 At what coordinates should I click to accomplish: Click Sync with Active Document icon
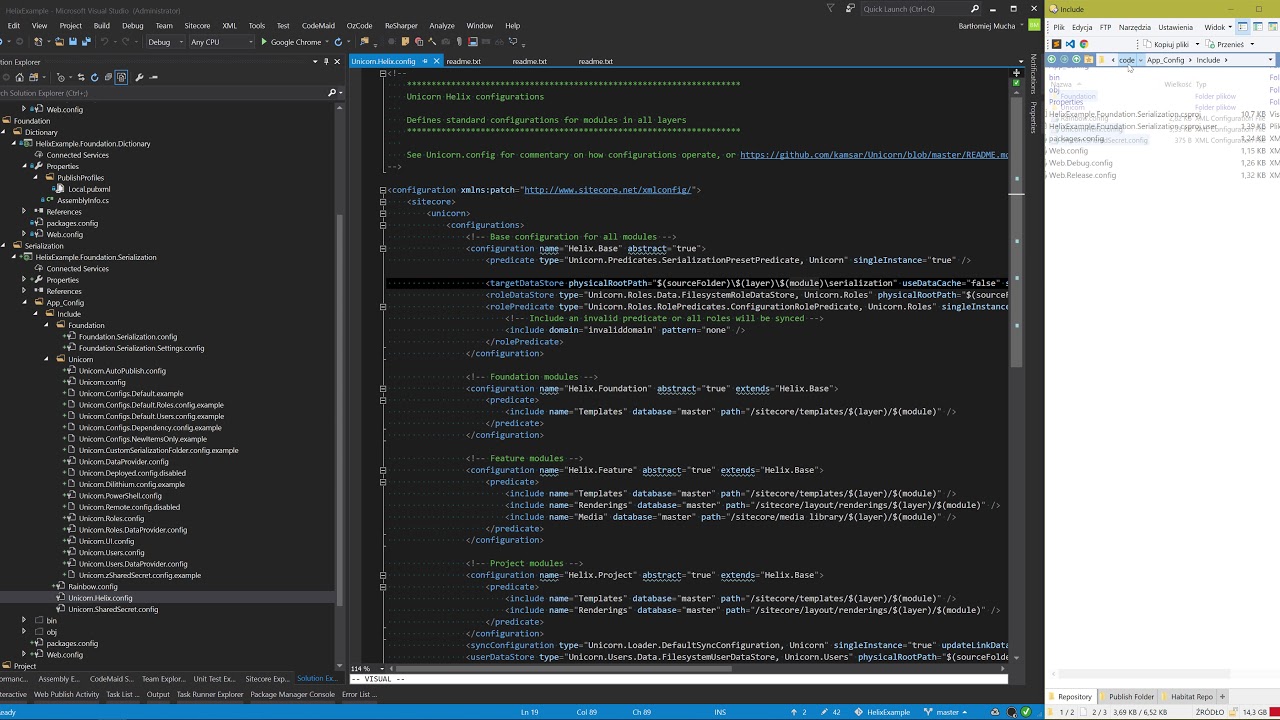(x=81, y=77)
